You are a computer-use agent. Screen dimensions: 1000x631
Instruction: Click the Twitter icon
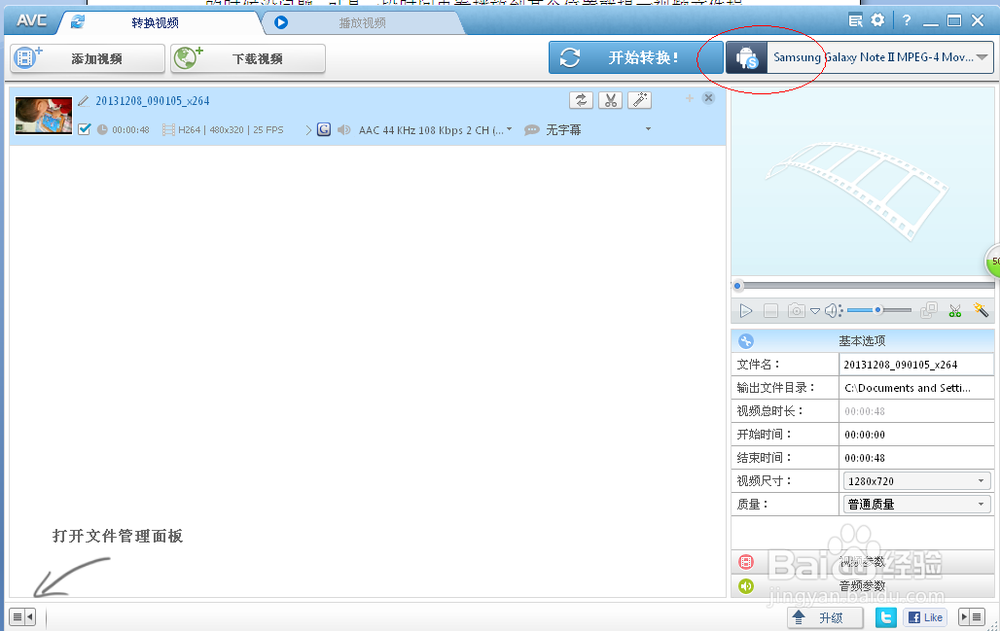(886, 618)
